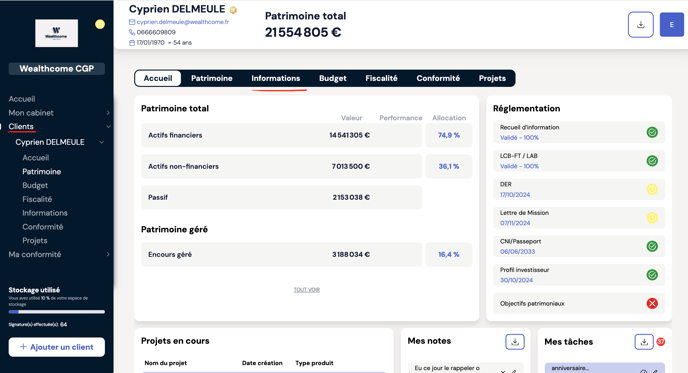Click the phone icon before 0666609809
The width and height of the screenshot is (688, 373).
pos(132,32)
